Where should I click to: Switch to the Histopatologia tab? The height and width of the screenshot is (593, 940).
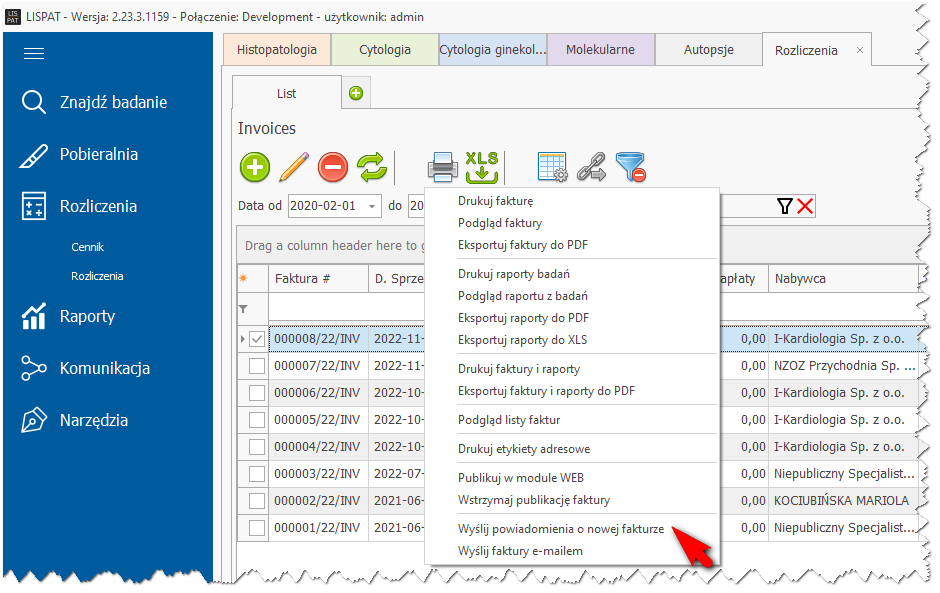[277, 50]
